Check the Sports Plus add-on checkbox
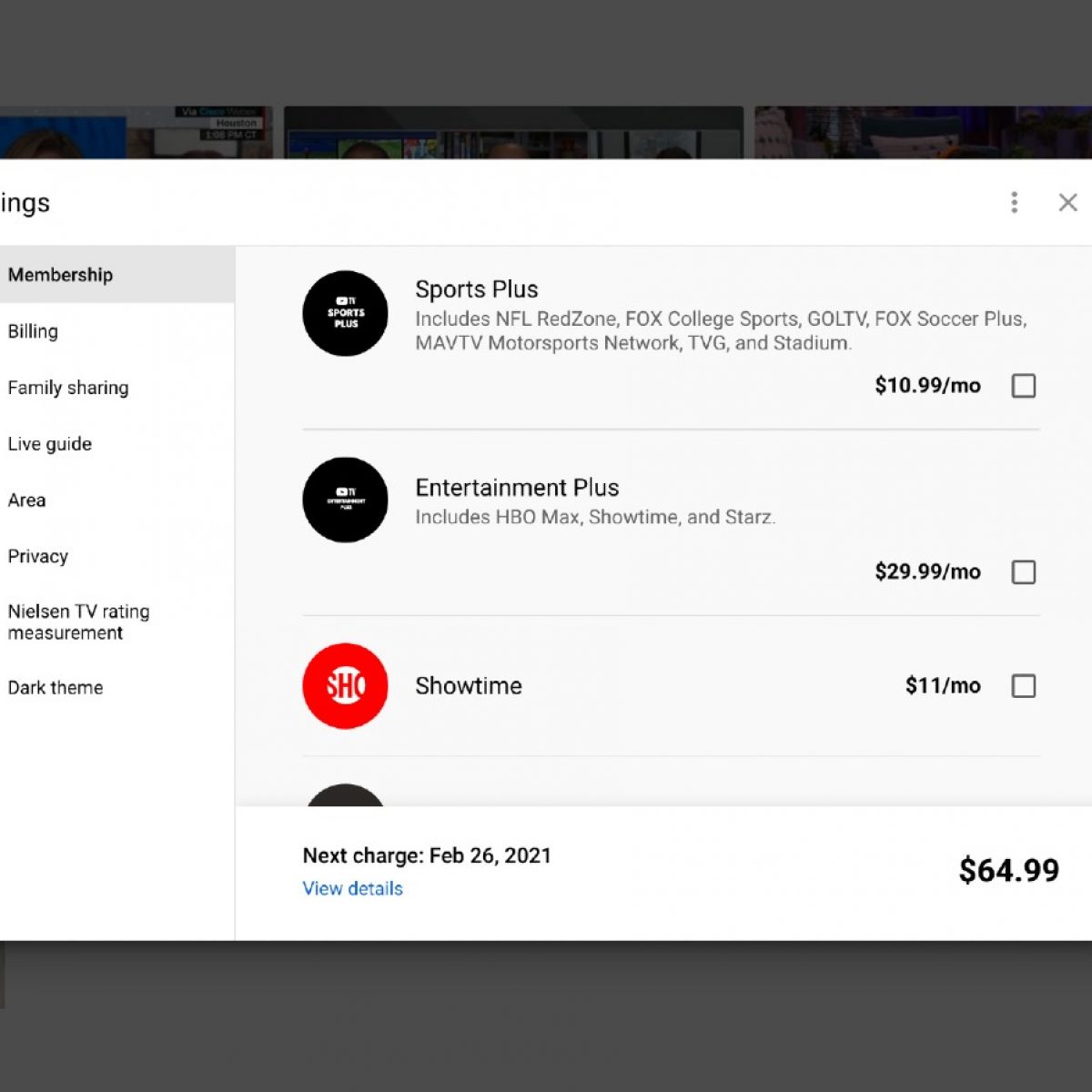The width and height of the screenshot is (1092, 1092). [x=1024, y=386]
